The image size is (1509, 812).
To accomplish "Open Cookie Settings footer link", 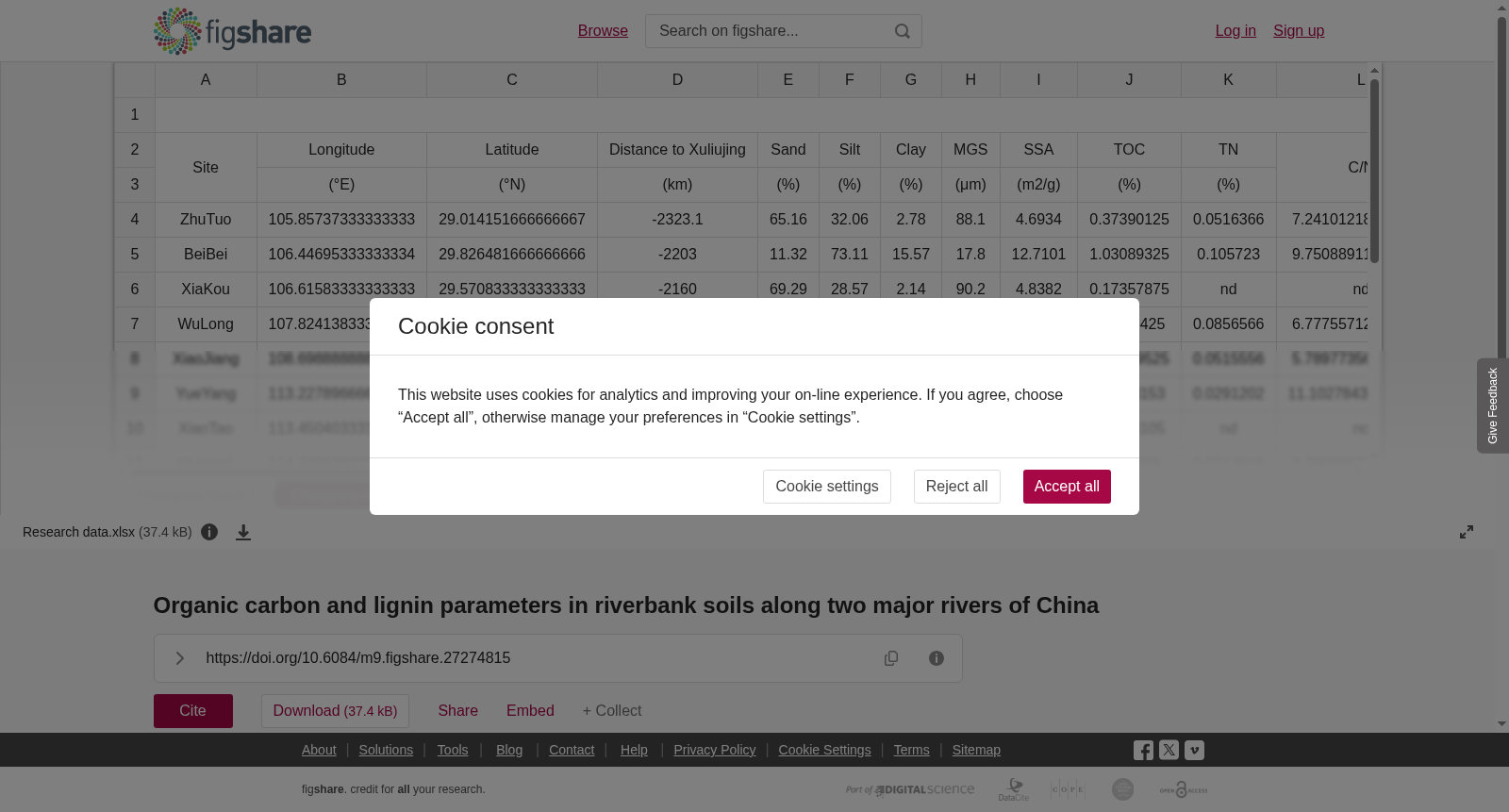I will 824,750.
